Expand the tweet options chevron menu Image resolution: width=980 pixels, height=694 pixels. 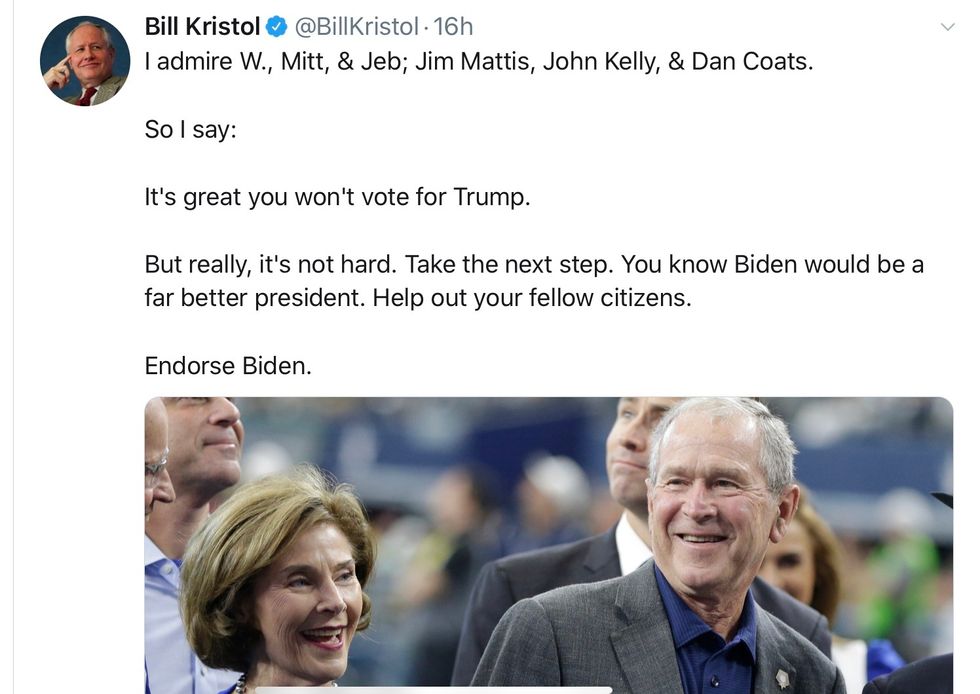pyautogui.click(x=948, y=27)
